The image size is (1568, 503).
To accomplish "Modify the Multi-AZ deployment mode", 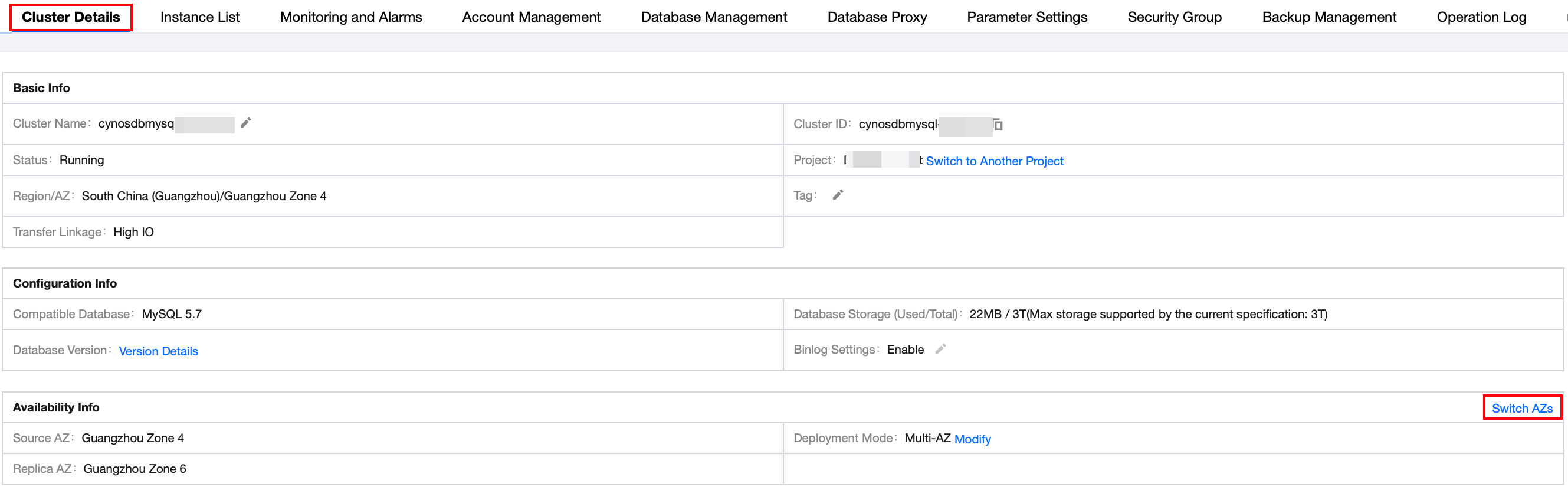I will pyautogui.click(x=972, y=439).
